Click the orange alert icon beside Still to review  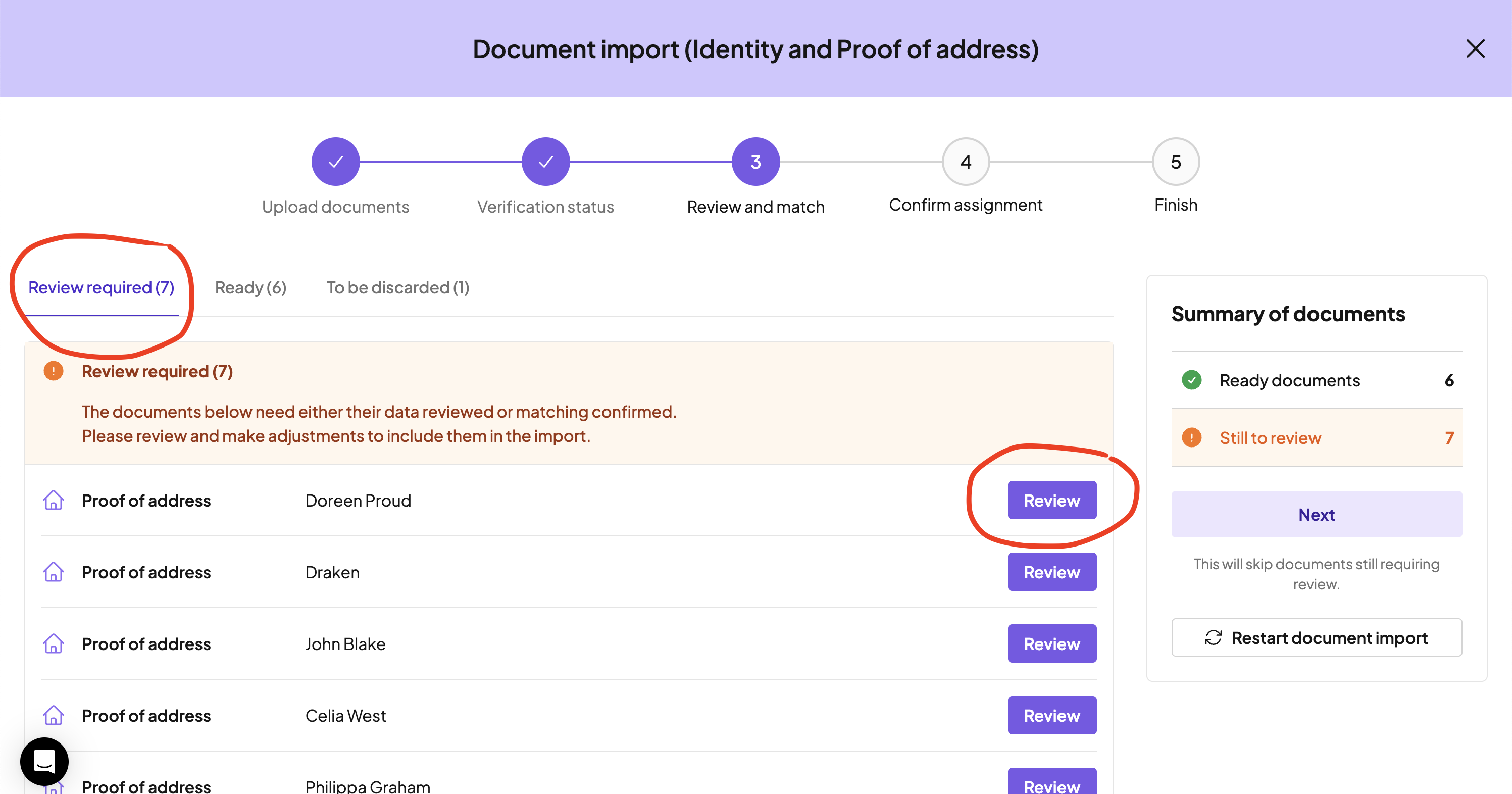point(1191,438)
